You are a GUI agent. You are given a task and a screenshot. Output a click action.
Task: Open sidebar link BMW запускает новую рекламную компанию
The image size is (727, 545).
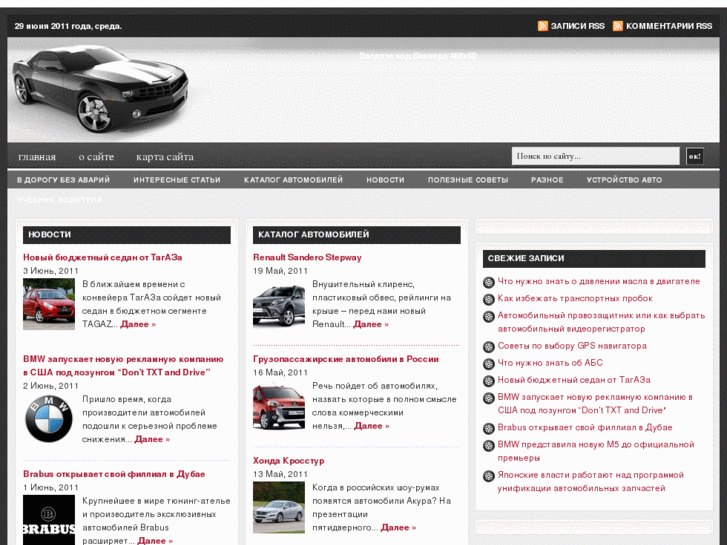pyautogui.click(x=595, y=404)
